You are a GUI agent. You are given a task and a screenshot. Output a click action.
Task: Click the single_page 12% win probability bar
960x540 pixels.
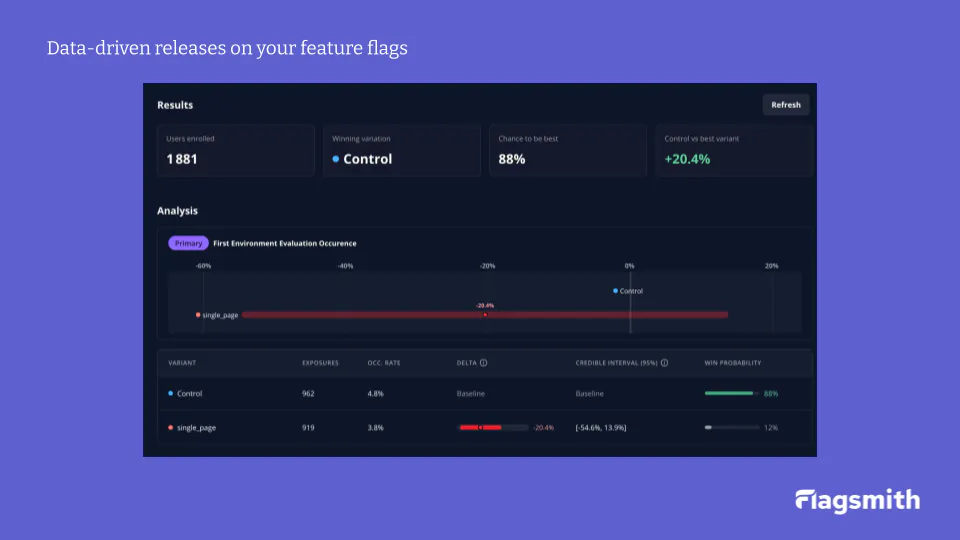(x=732, y=427)
